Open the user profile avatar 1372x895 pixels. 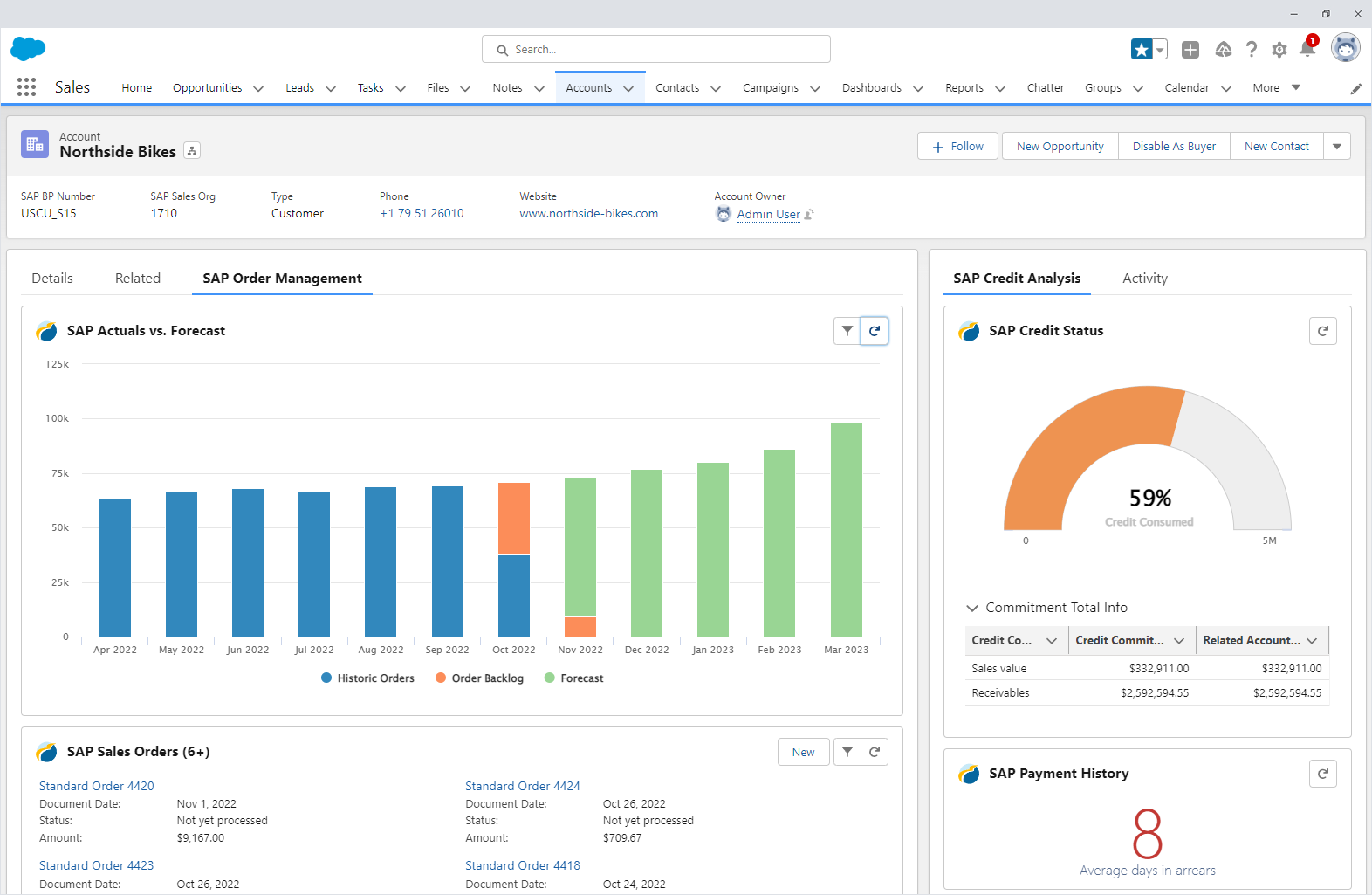(x=1346, y=48)
